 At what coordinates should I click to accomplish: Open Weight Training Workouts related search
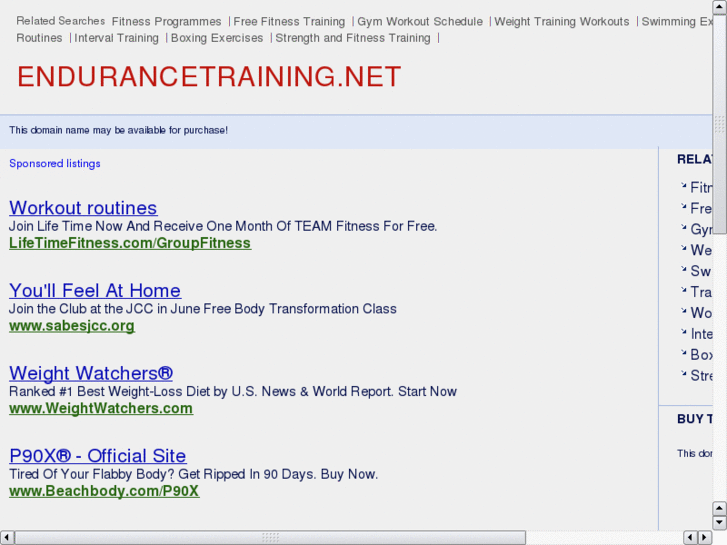coord(562,22)
